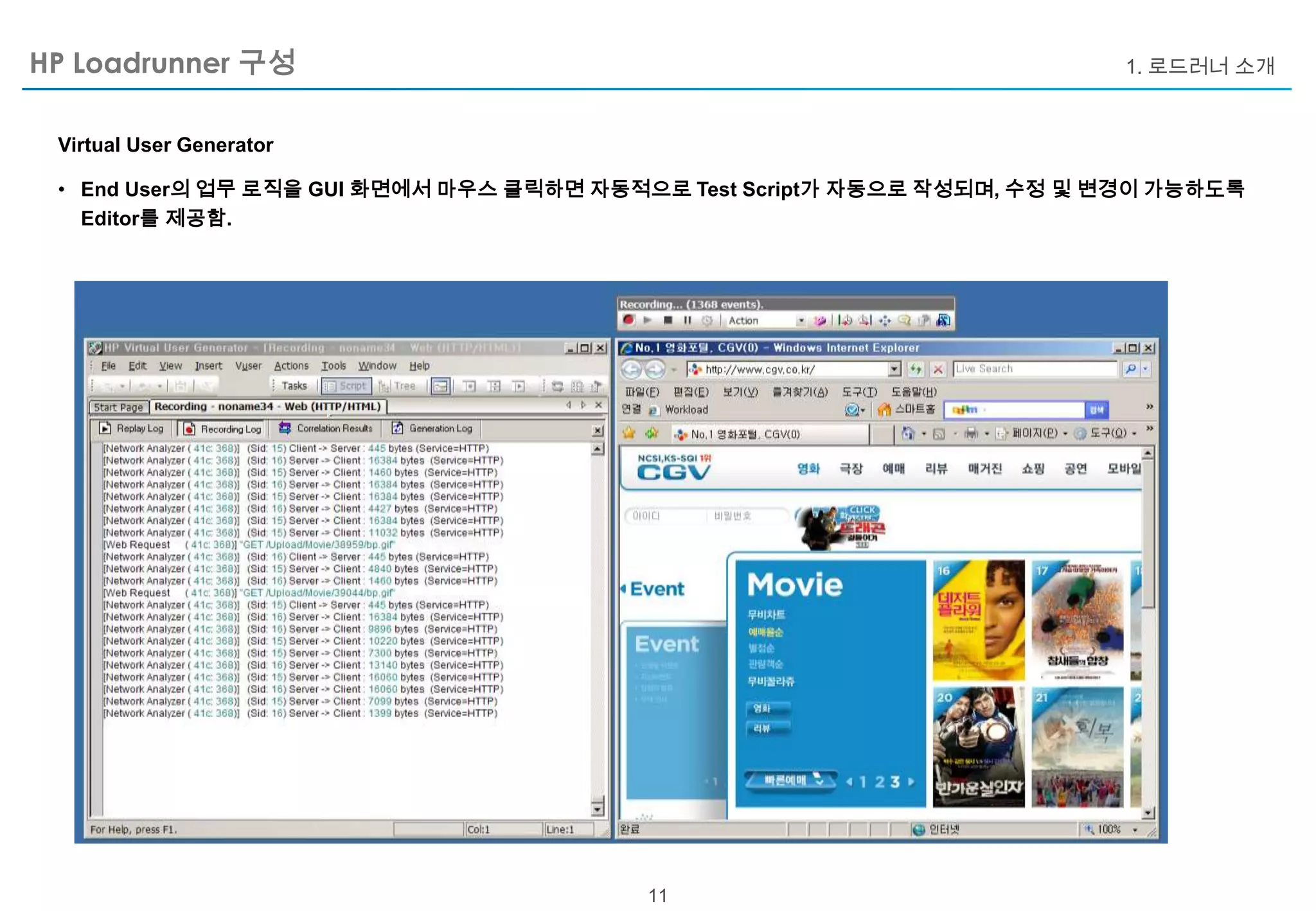Screen dimensions: 1316x911
Task: Insert rendezvous point icon in recording toolbar
Action: (885, 320)
